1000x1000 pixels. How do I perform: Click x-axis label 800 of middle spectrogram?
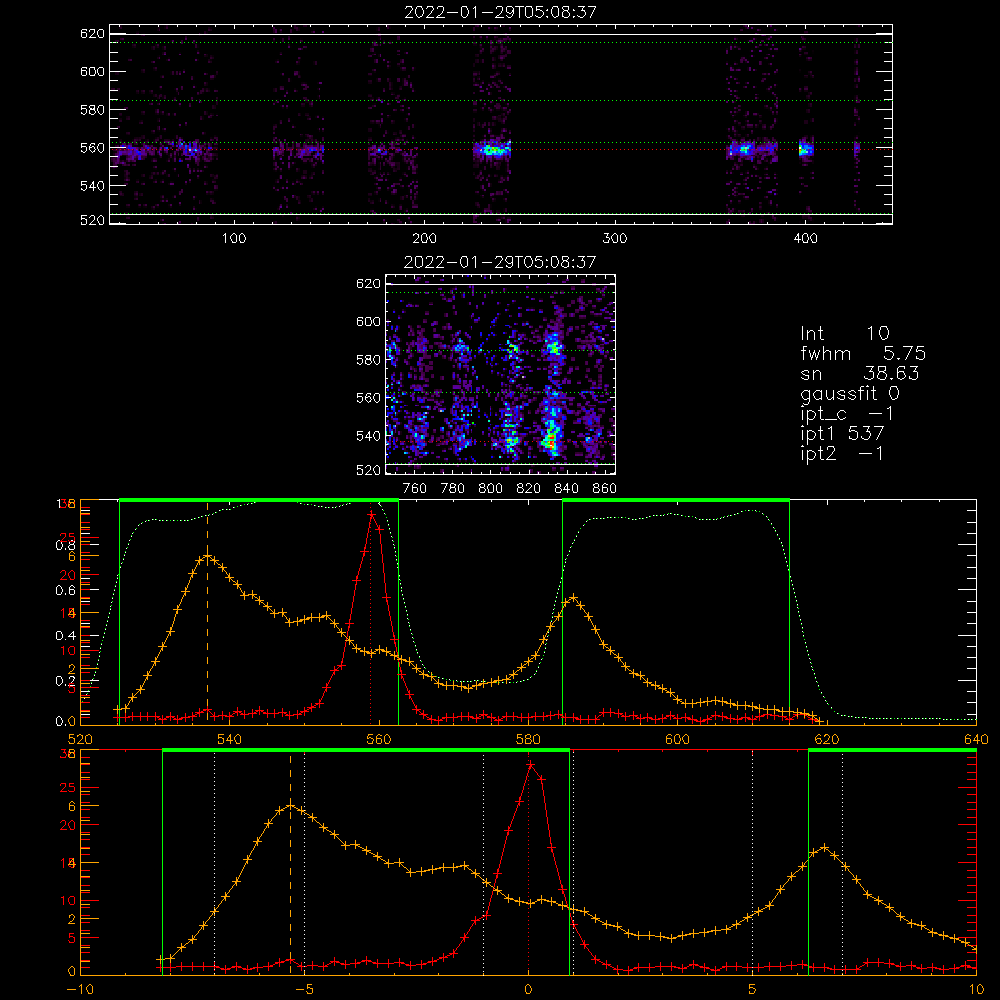click(490, 489)
